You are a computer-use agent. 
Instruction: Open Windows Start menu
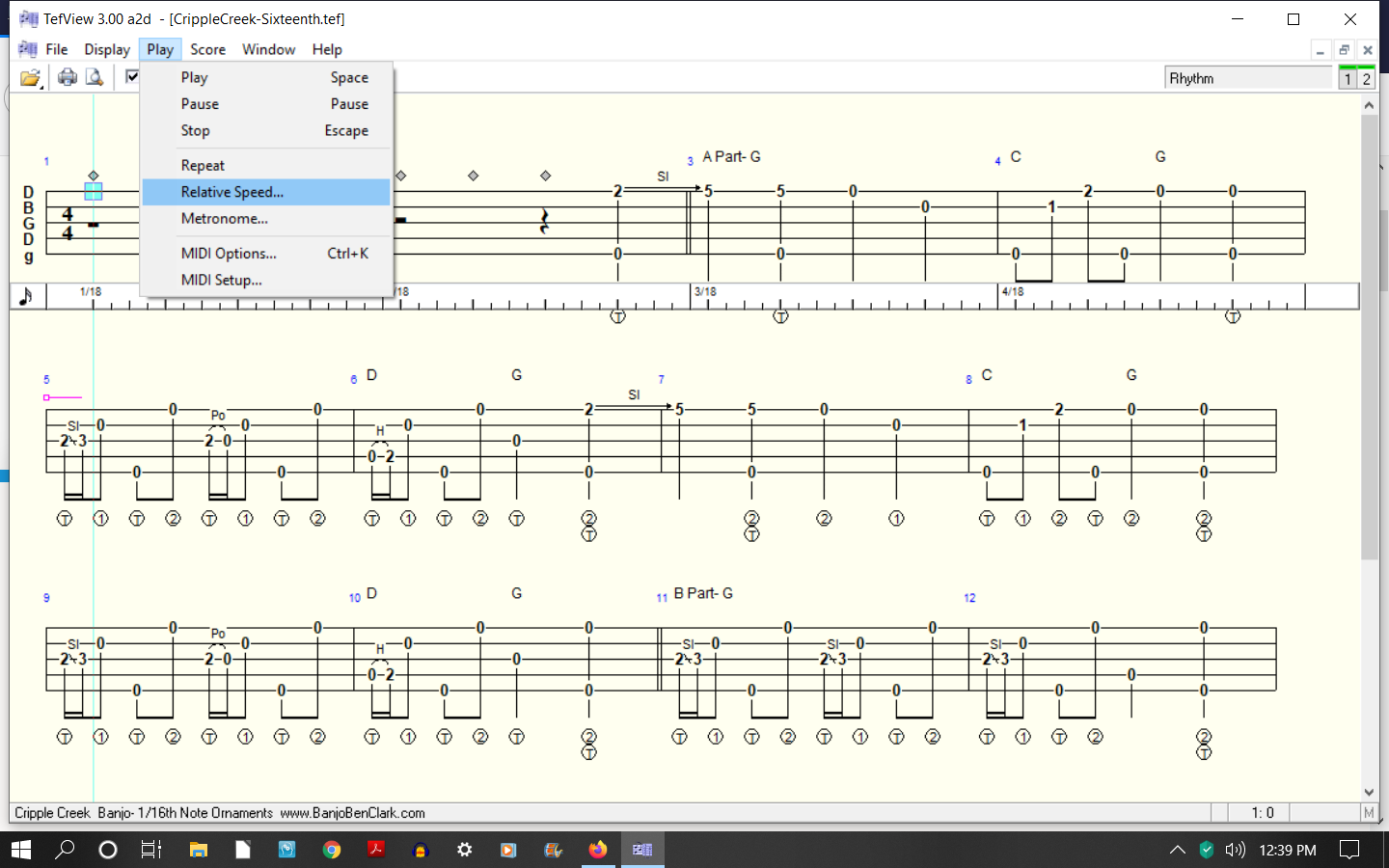tap(21, 850)
